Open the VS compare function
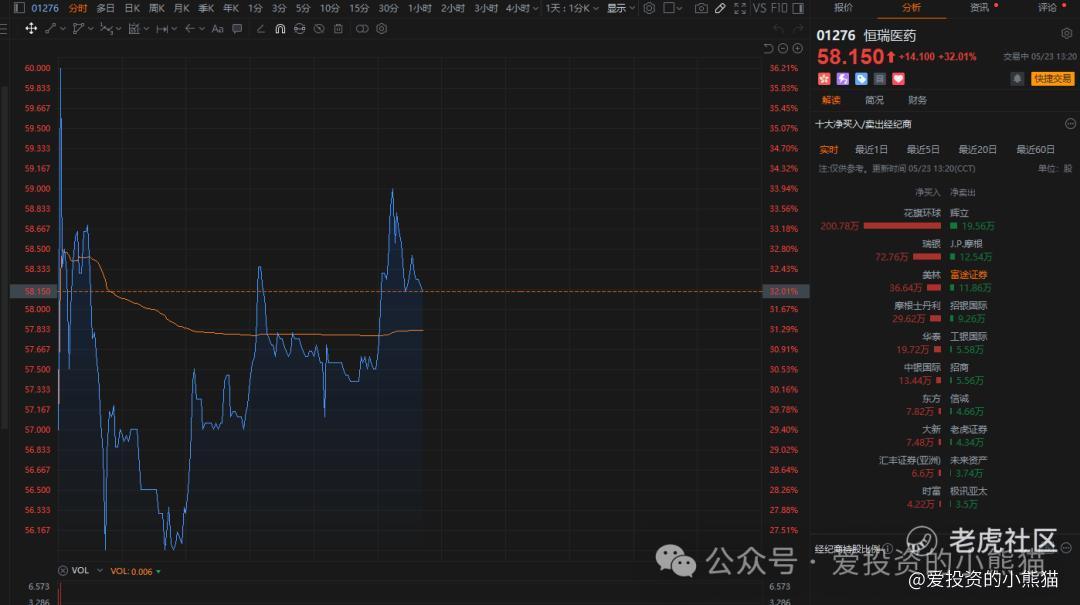The image size is (1080, 605). pyautogui.click(x=760, y=8)
